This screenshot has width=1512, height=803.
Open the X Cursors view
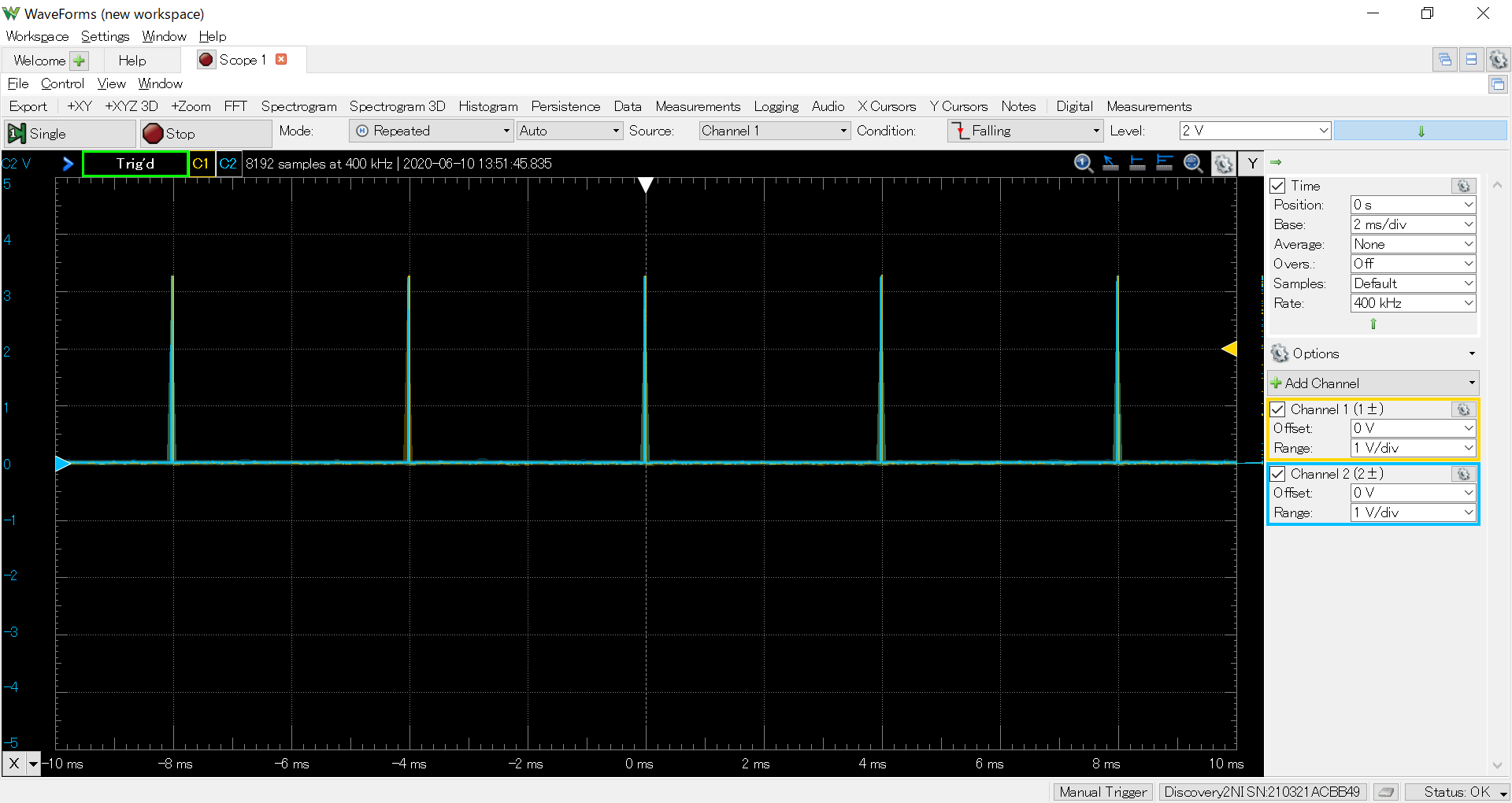coord(887,106)
